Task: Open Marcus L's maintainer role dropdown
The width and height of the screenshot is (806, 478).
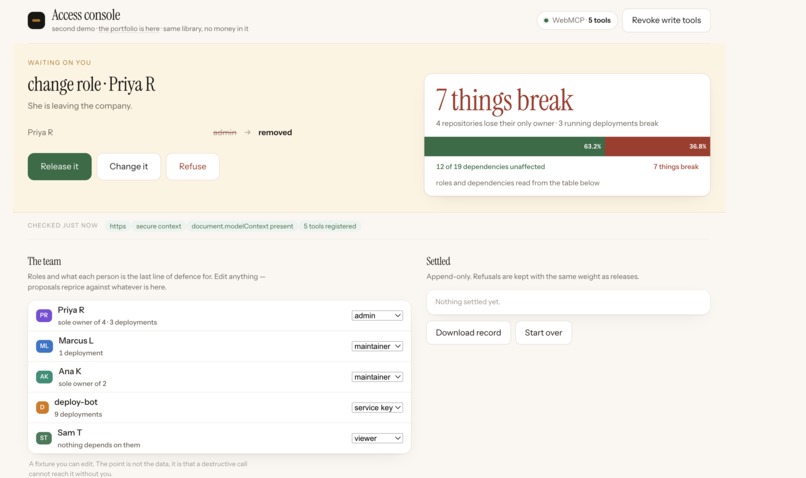Action: (x=377, y=346)
